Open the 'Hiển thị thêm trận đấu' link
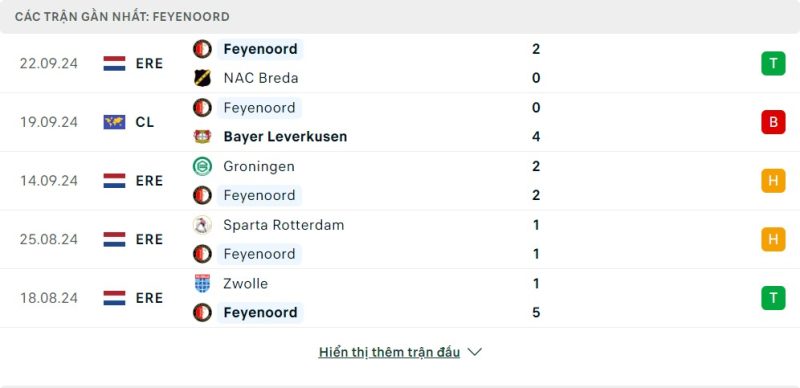Image resolution: width=800 pixels, height=388 pixels. (389, 352)
